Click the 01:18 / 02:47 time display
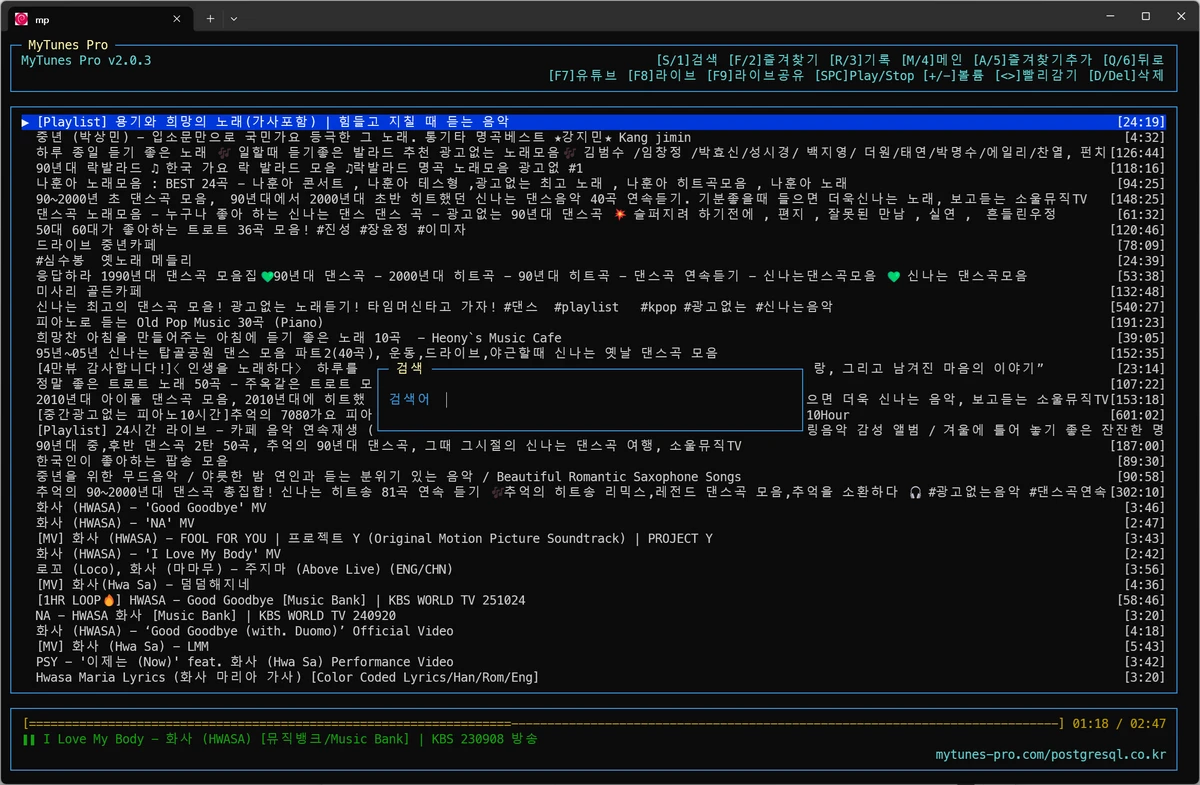Screen dimensions: 1200x785 click(x=1119, y=722)
